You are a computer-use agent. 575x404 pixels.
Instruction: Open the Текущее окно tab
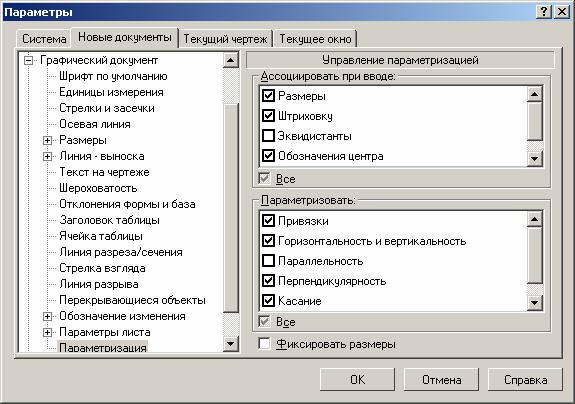pyautogui.click(x=315, y=39)
